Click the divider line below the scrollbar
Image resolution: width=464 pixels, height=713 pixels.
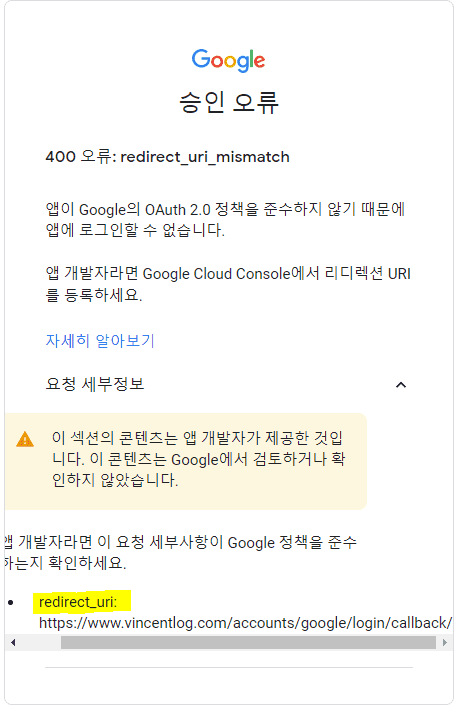229,668
